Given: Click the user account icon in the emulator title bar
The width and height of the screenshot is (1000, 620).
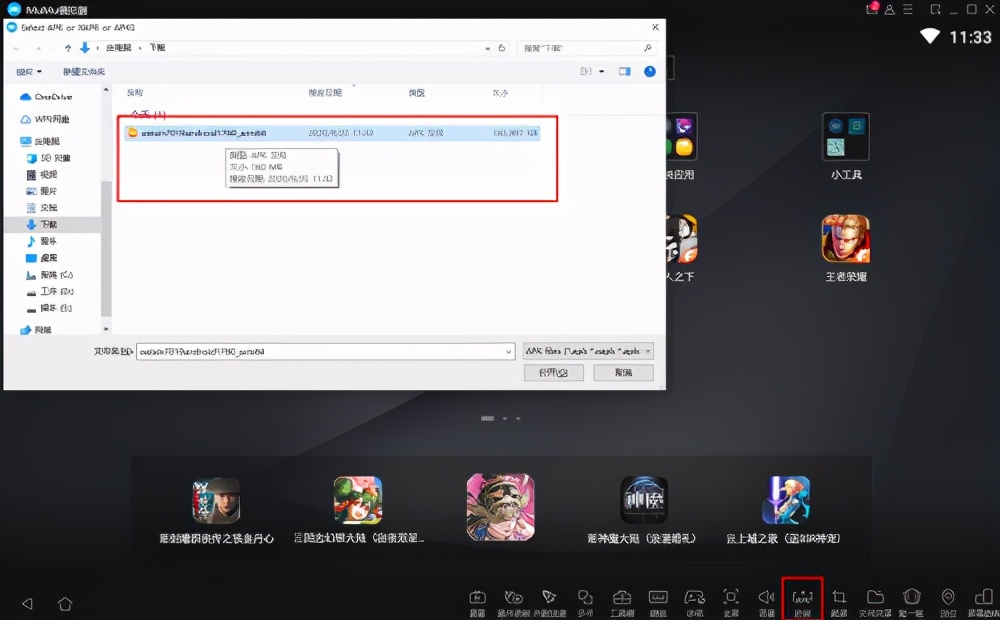Looking at the screenshot, I should [x=890, y=10].
